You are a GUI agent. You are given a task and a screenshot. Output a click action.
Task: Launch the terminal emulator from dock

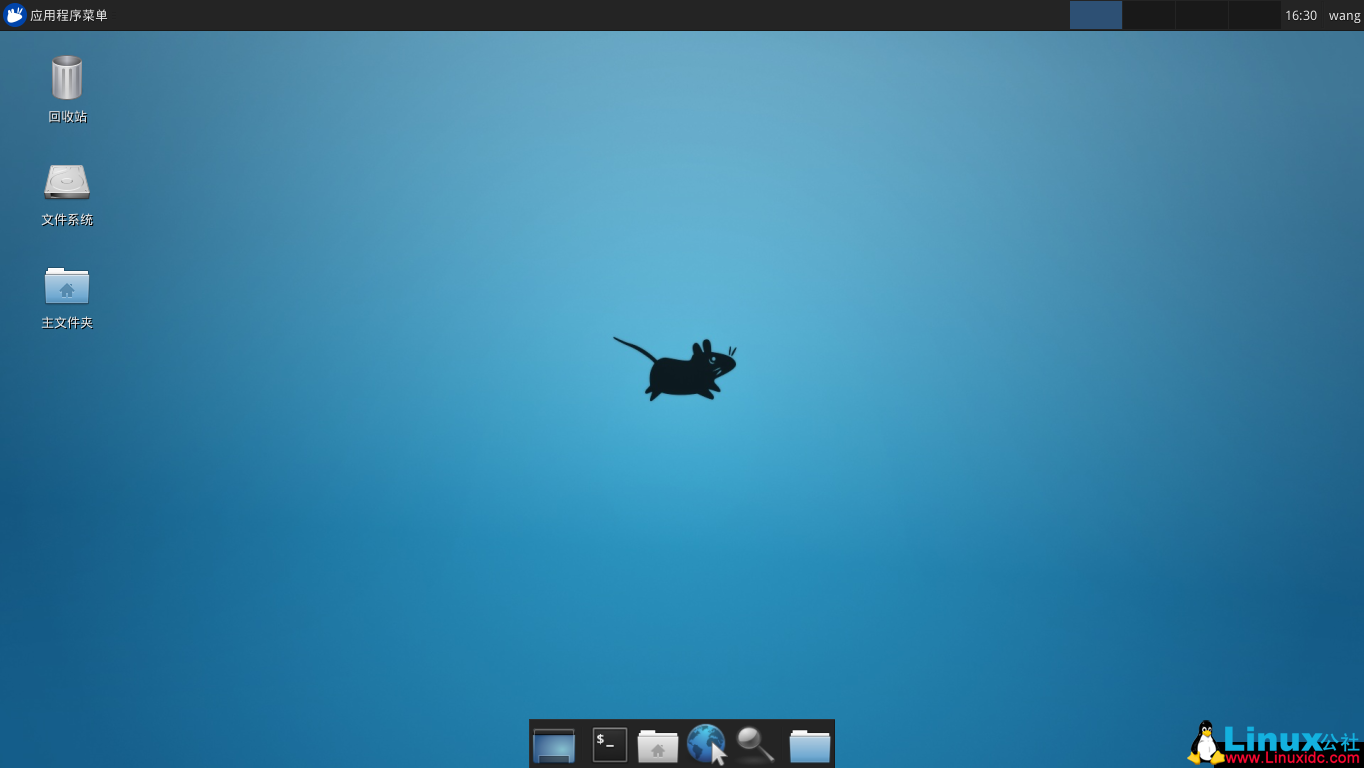[610, 745]
